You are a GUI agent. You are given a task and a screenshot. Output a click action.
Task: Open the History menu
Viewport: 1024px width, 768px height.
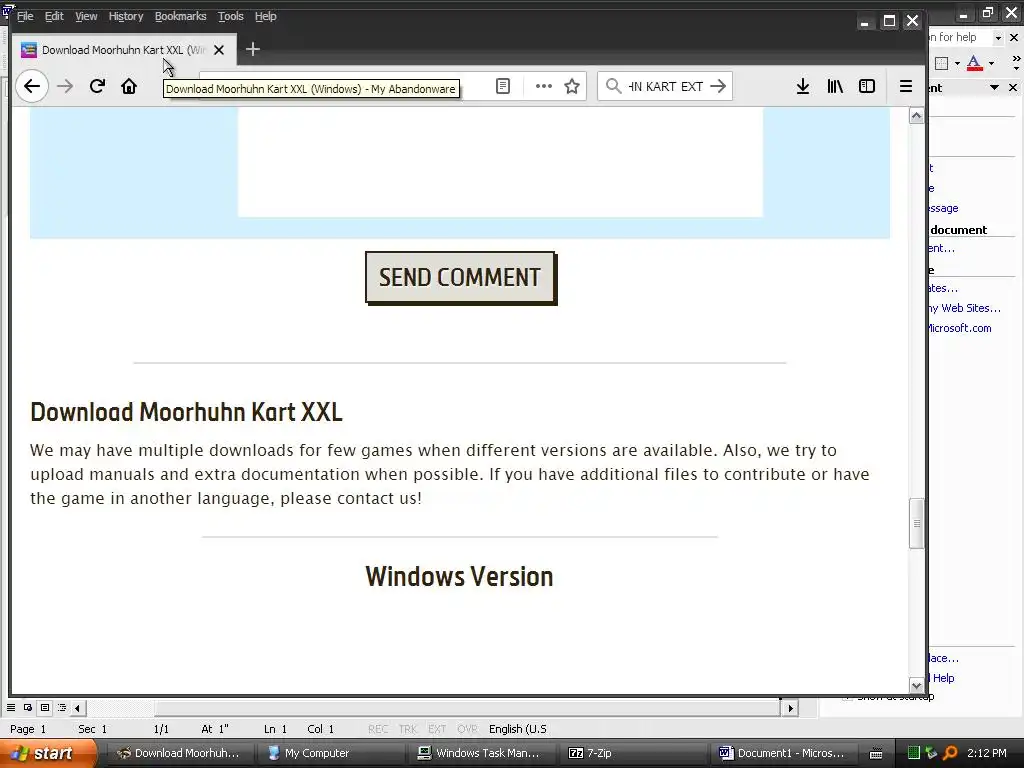tap(125, 16)
